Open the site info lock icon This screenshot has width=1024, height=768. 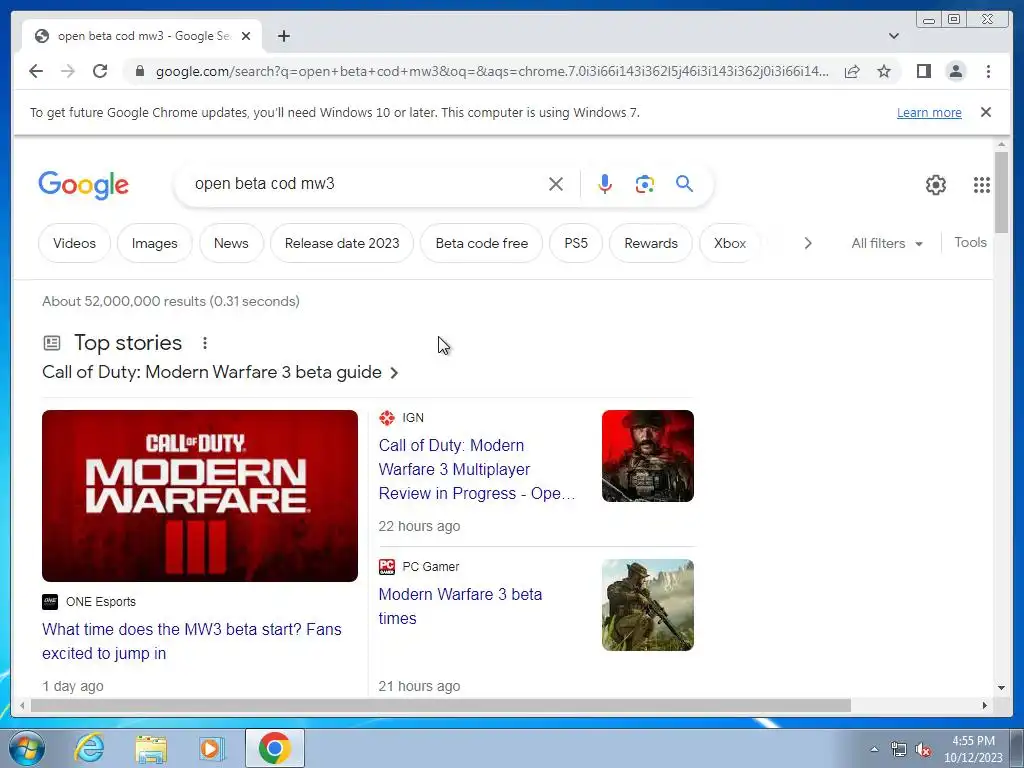point(140,71)
